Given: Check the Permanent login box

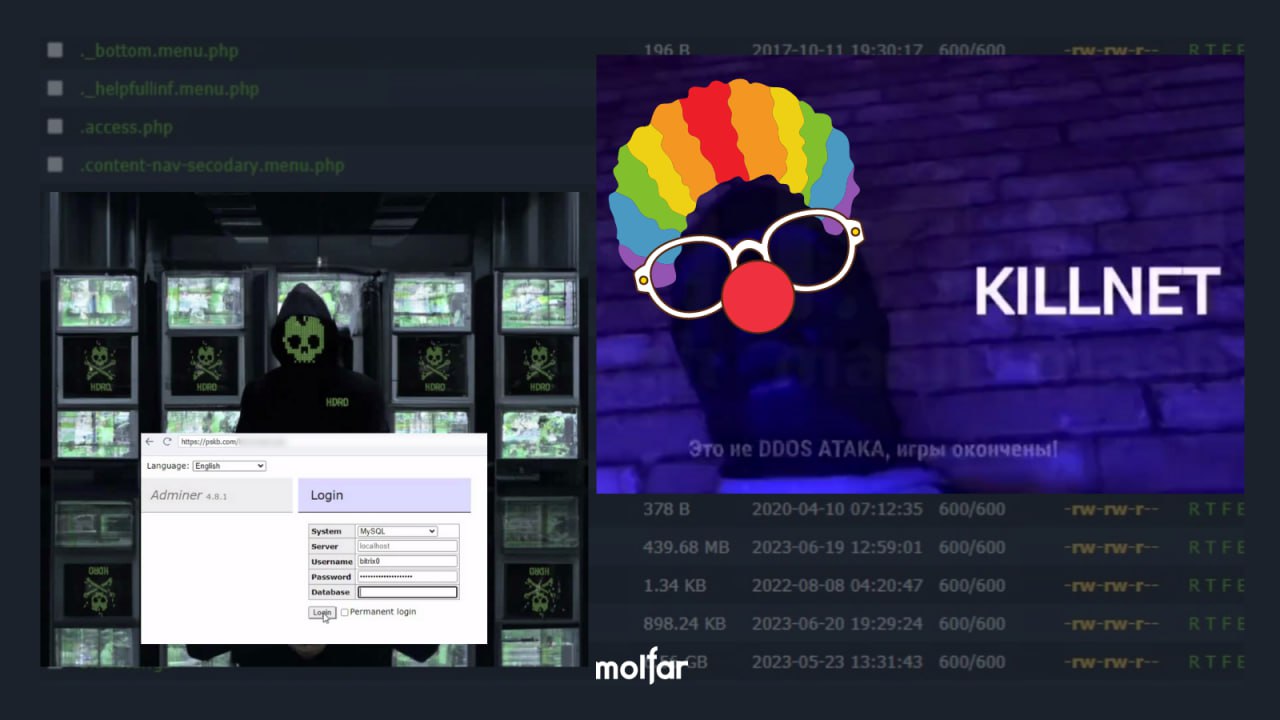Looking at the screenshot, I should coord(345,612).
